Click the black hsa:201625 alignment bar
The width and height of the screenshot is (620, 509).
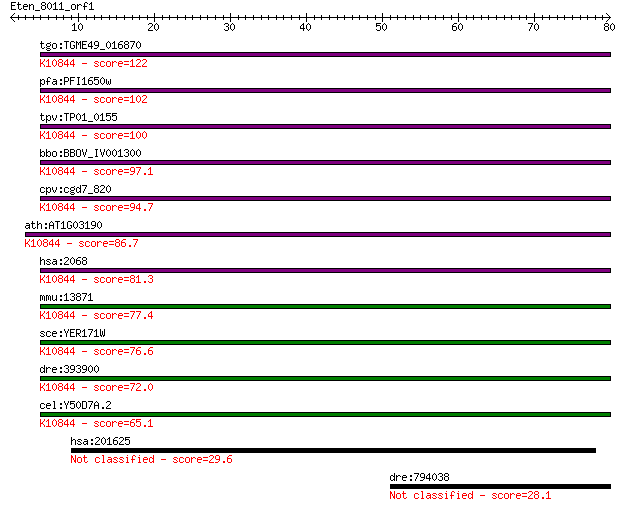[x=333, y=450]
